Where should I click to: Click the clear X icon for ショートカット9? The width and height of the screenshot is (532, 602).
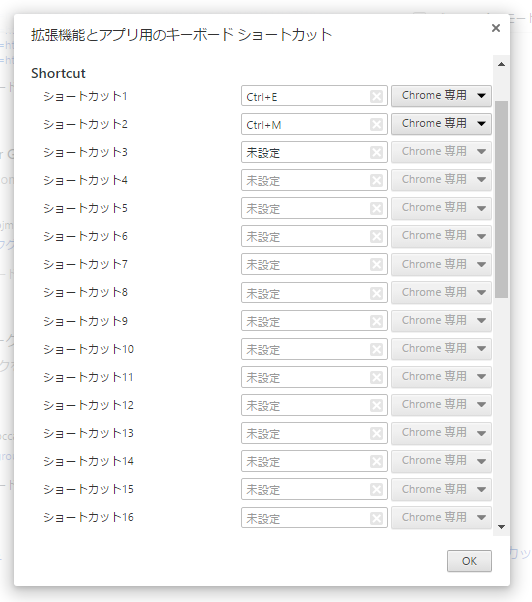pos(376,321)
